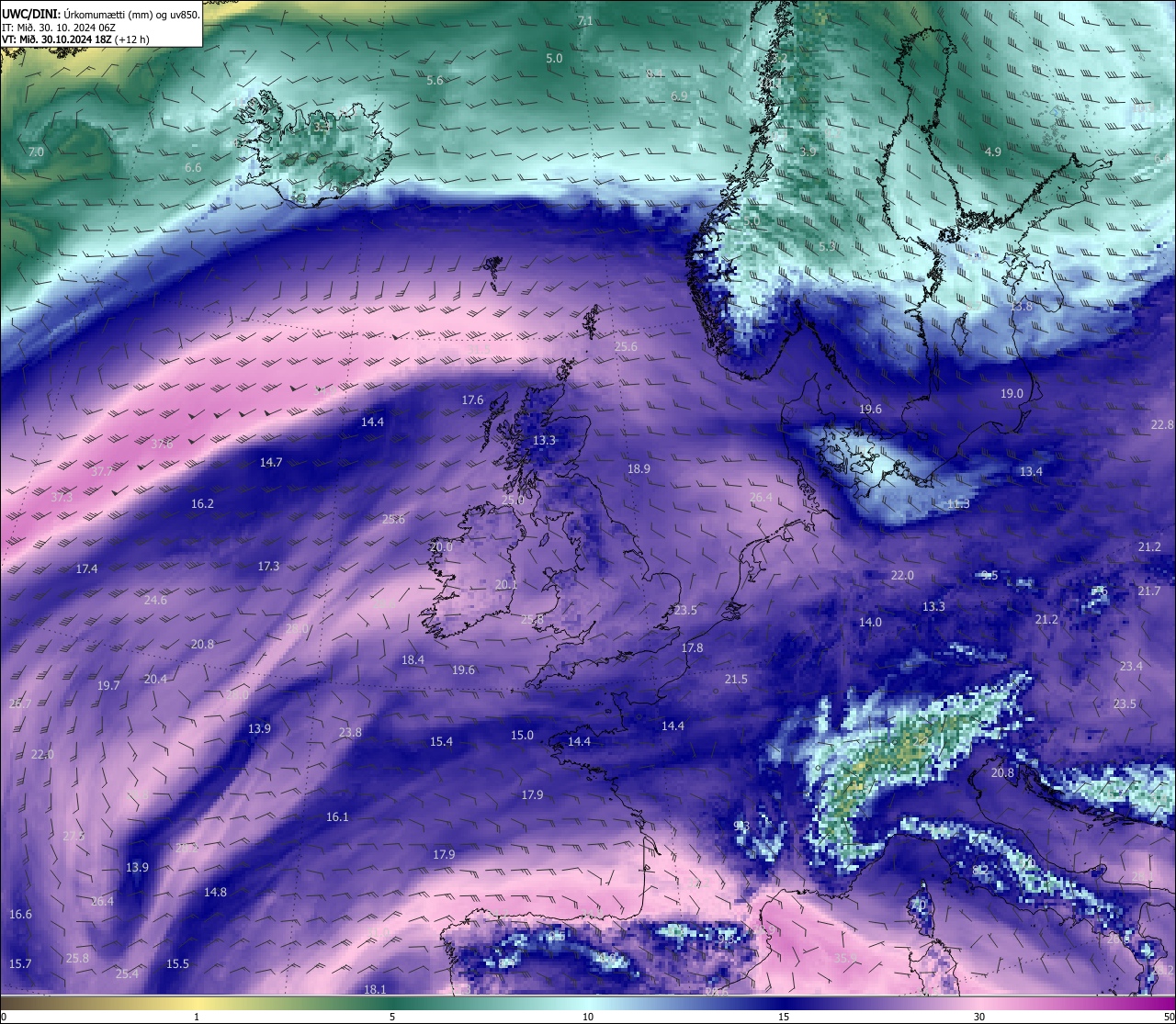
Task: Click the map value 16.2
Action: click(202, 504)
